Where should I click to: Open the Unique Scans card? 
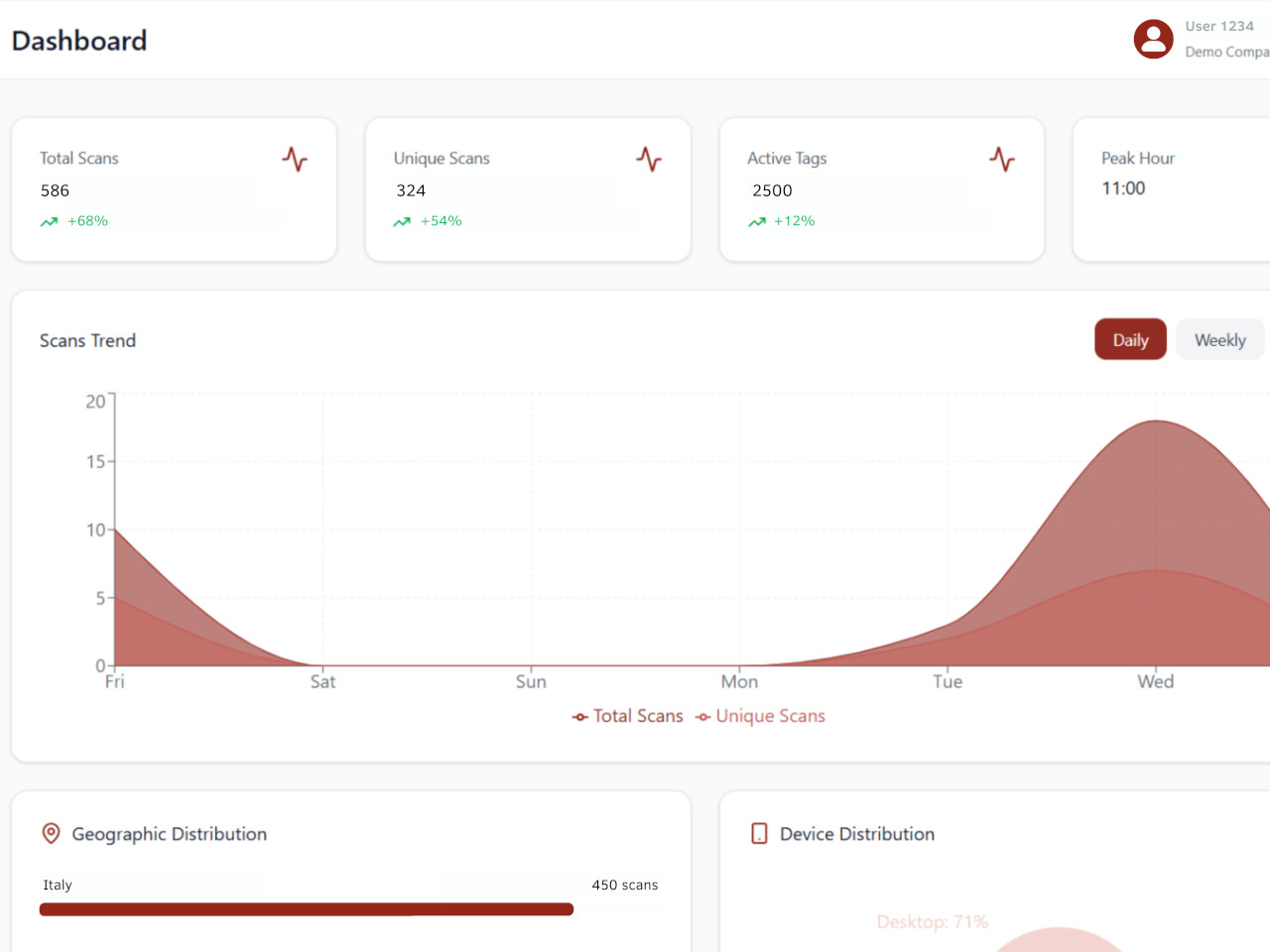pyautogui.click(x=528, y=189)
